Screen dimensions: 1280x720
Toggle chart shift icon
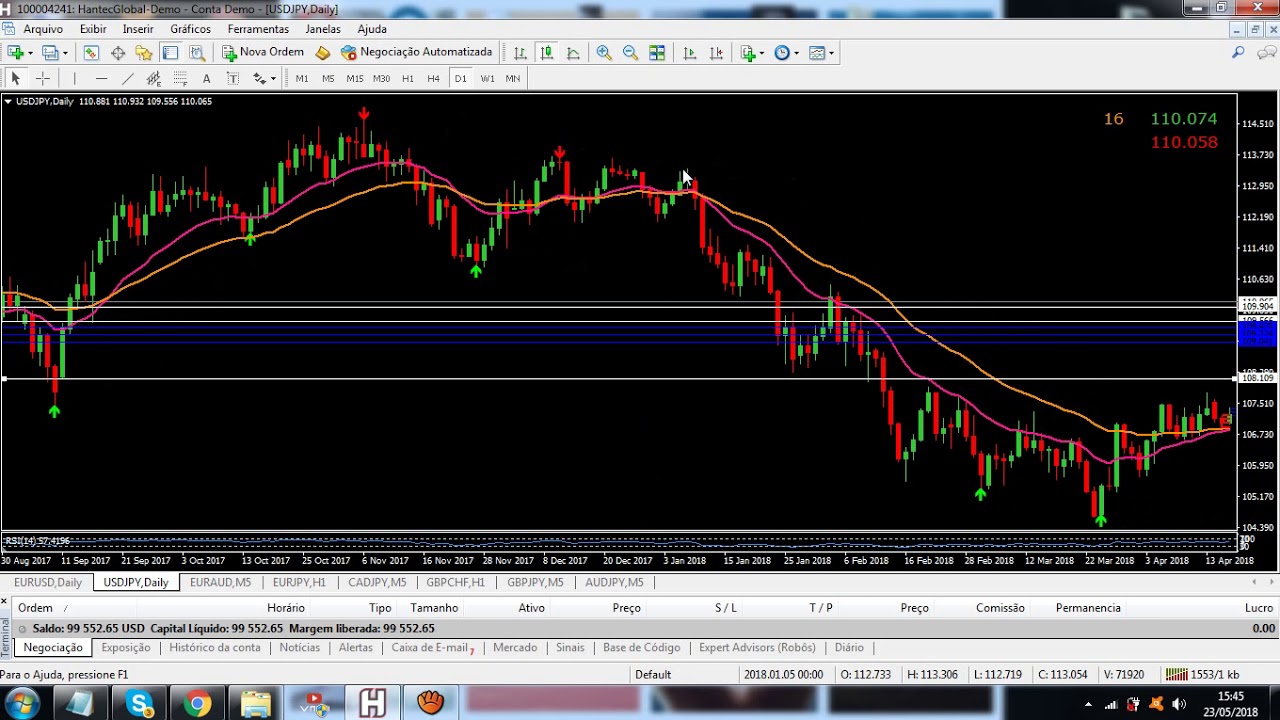716,53
